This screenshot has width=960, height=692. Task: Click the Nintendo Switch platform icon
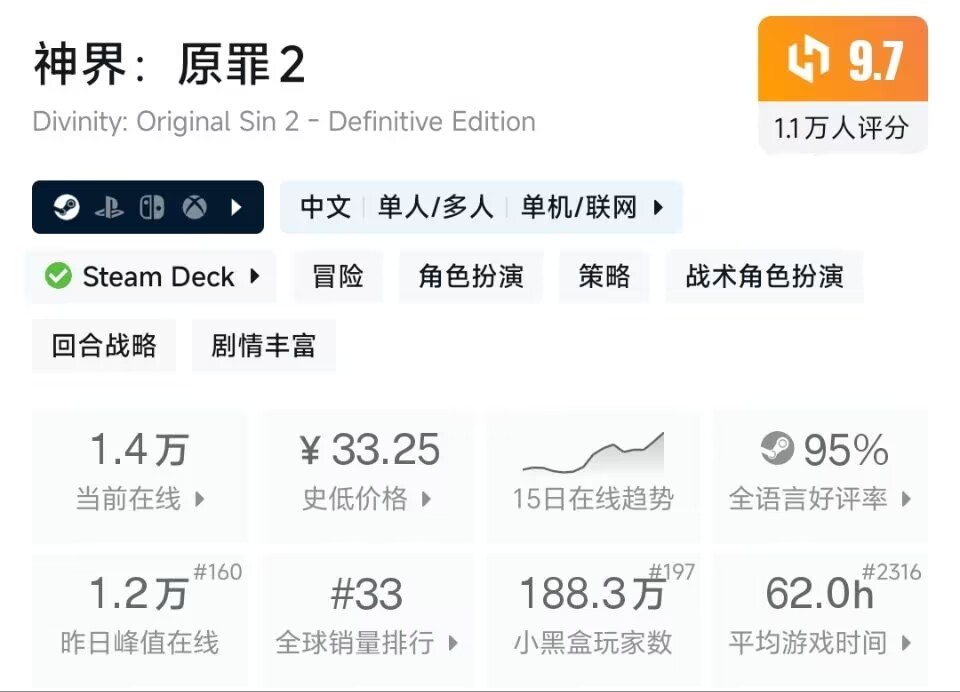152,207
